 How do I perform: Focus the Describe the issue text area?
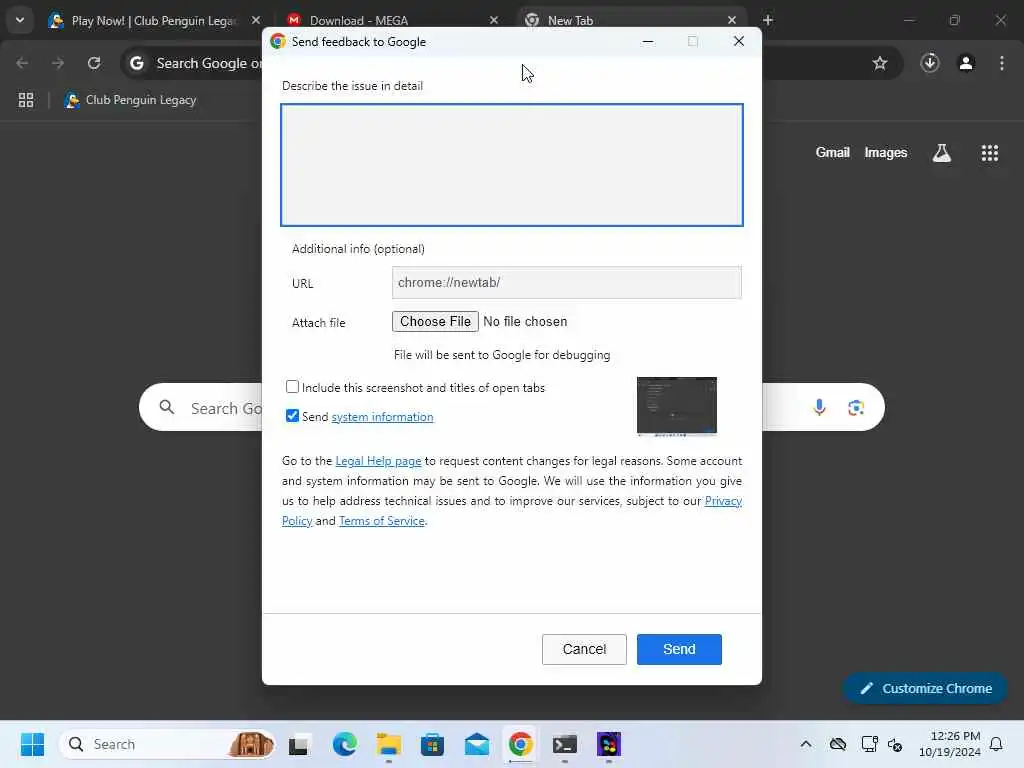[x=512, y=165]
